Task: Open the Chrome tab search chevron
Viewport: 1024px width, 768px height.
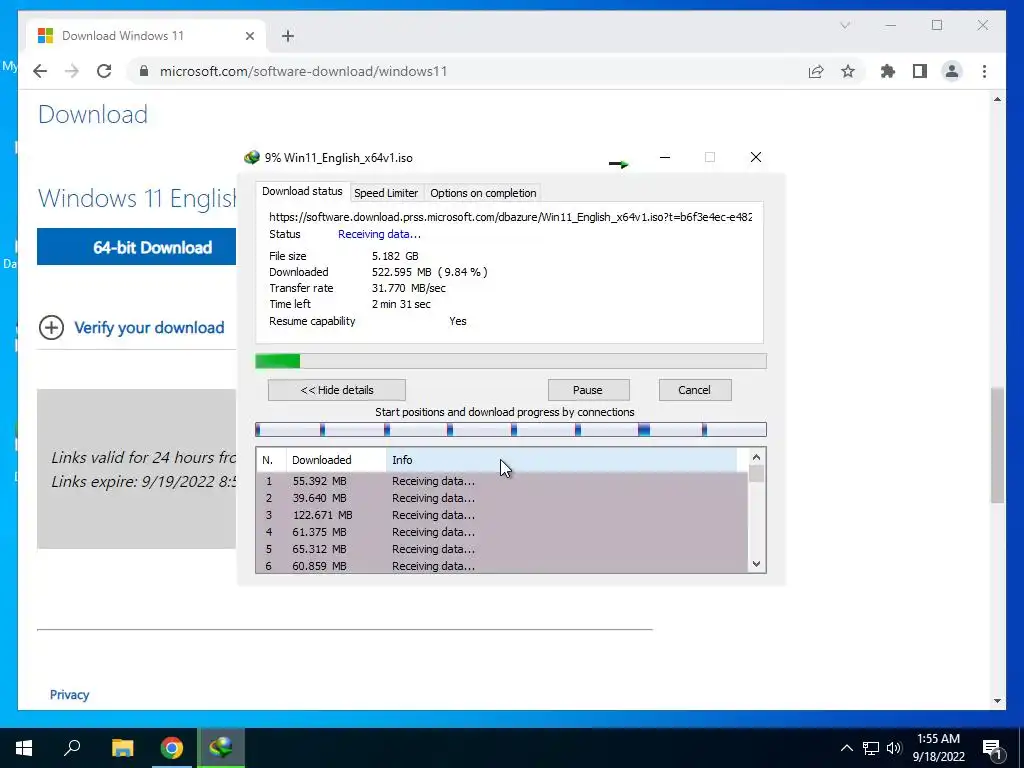Action: click(844, 25)
